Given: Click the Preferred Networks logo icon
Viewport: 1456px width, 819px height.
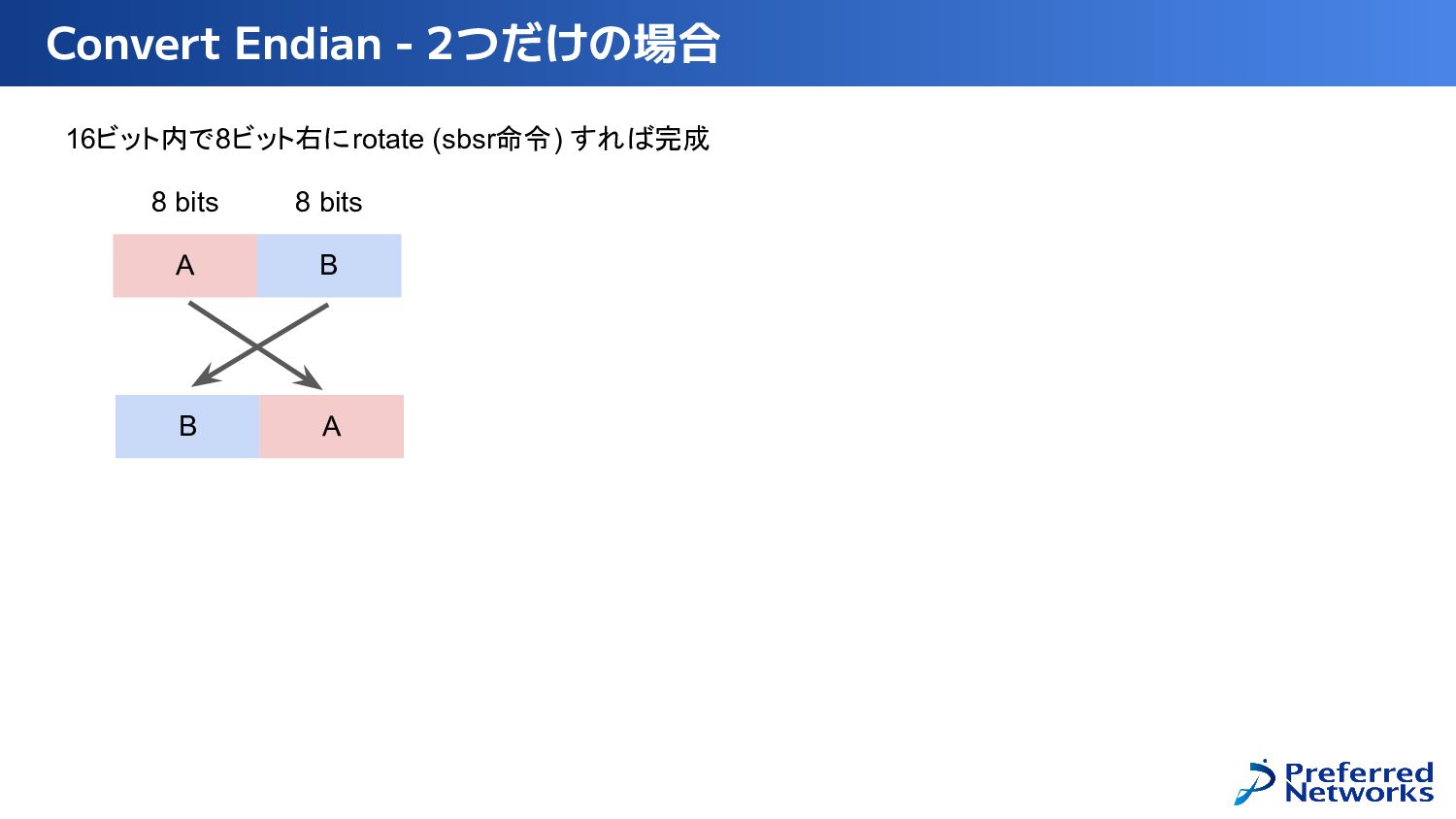Looking at the screenshot, I should (1255, 782).
